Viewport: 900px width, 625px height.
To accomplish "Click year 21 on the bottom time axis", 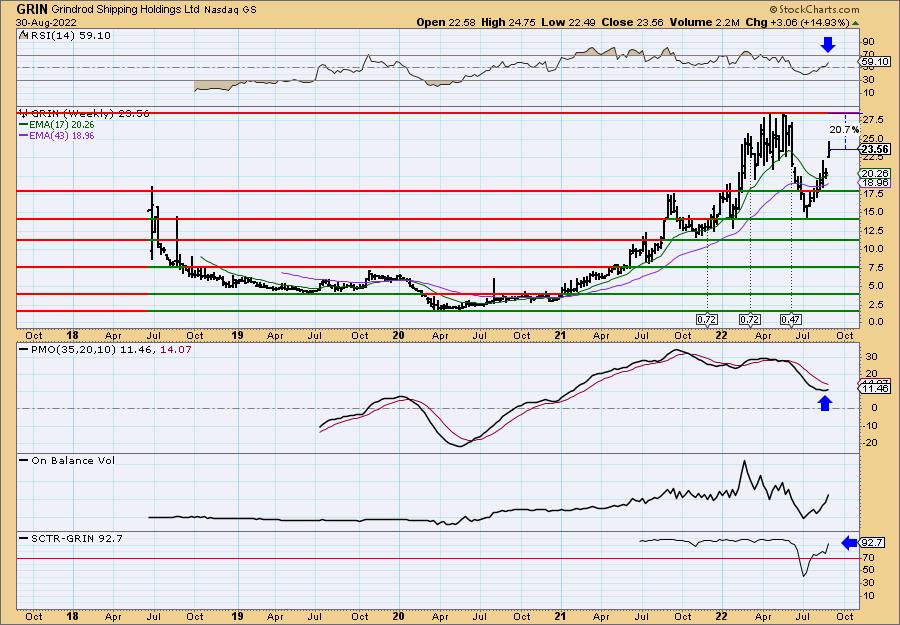I will [x=561, y=617].
